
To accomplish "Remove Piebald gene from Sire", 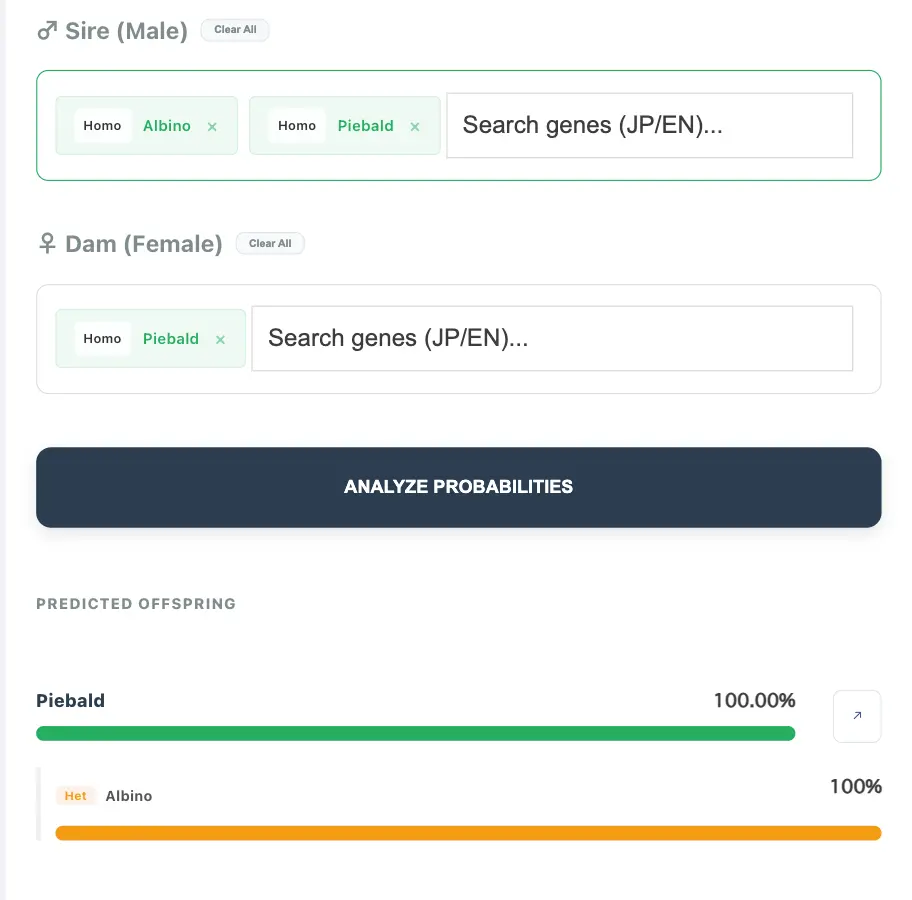I will (x=415, y=127).
